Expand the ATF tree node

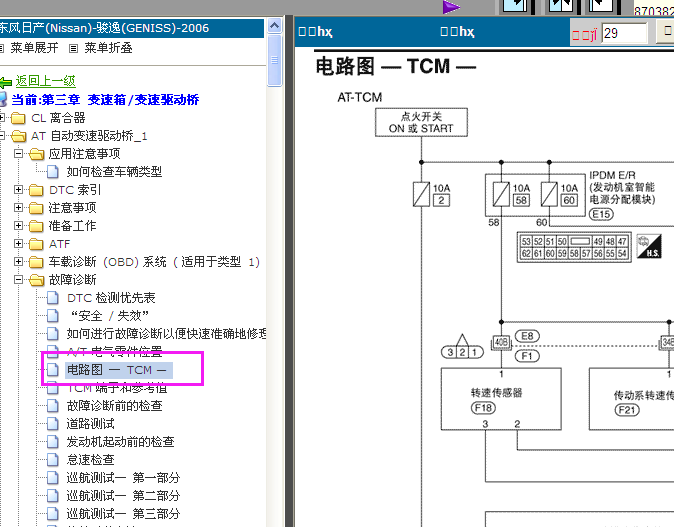tap(18, 244)
